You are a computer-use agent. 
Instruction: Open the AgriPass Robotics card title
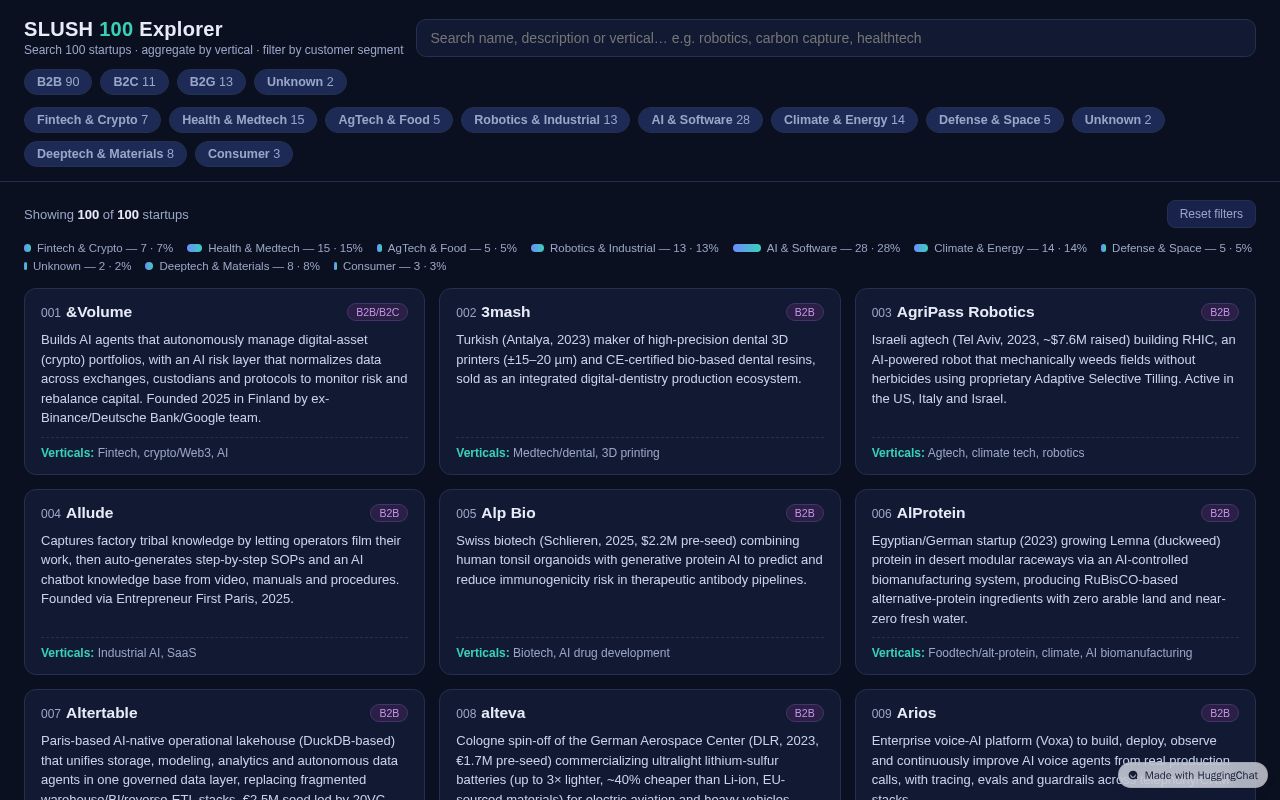tap(966, 312)
